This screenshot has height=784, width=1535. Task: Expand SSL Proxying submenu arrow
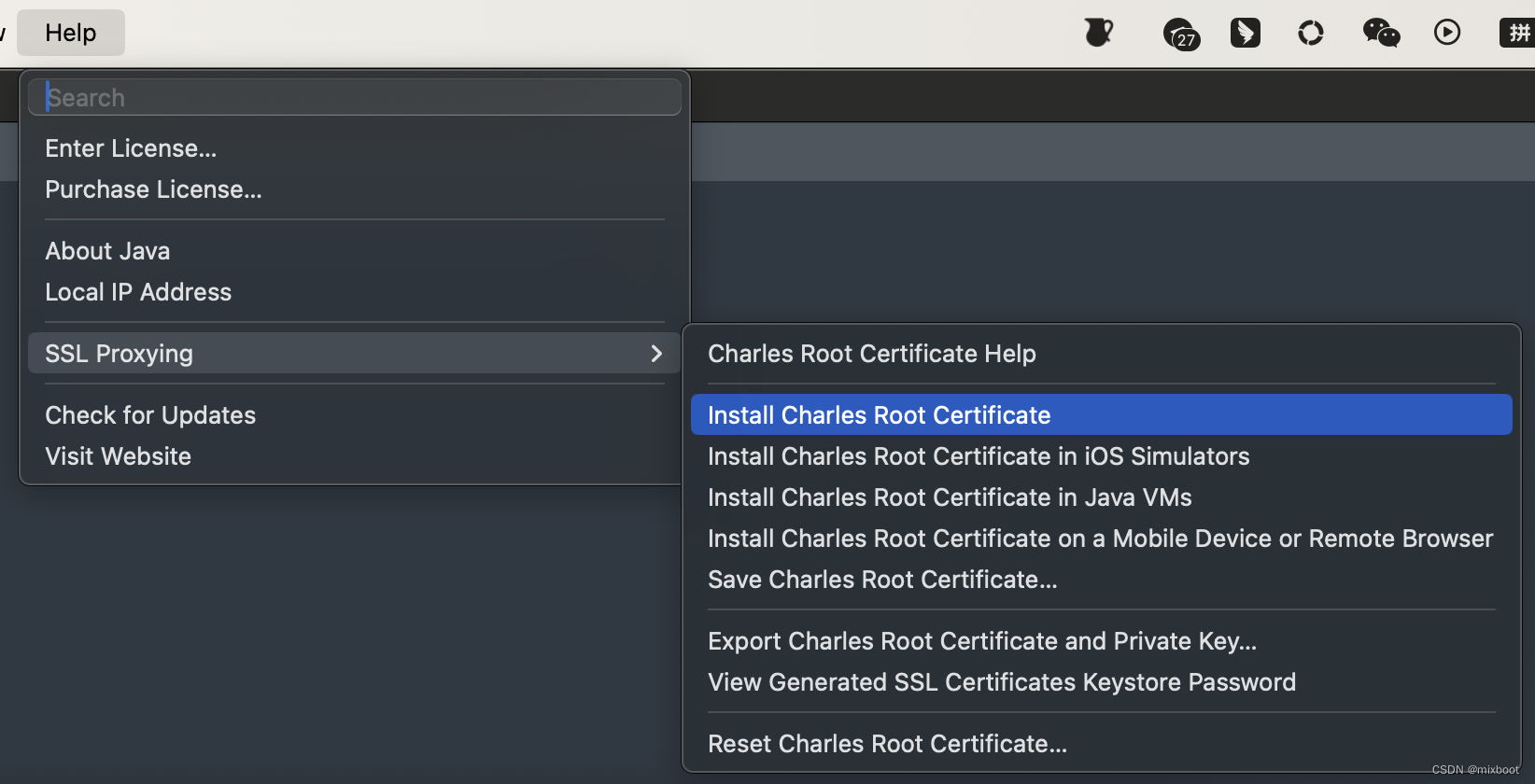click(x=656, y=354)
